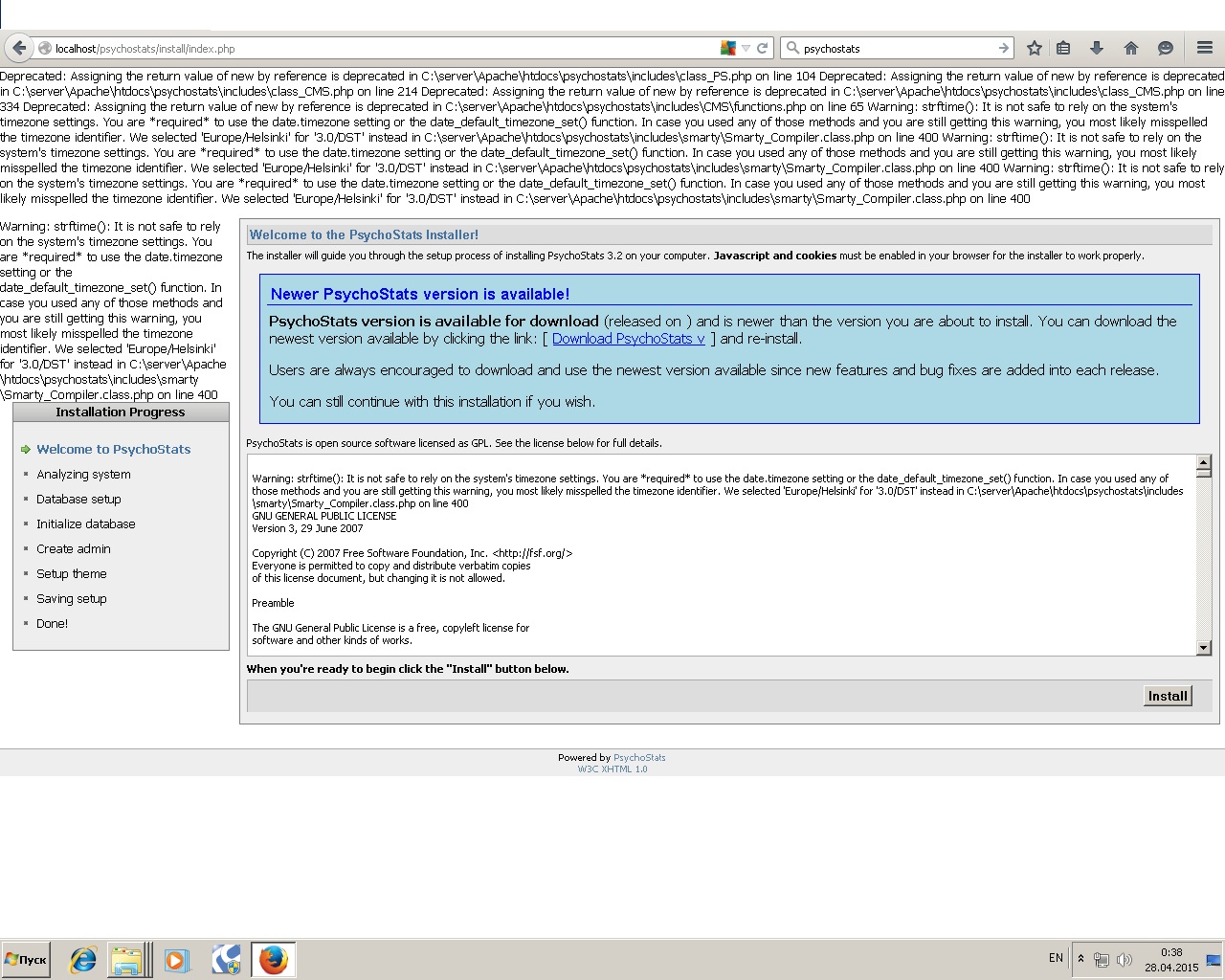Open the smiley chat icon in toolbar

(x=1165, y=48)
